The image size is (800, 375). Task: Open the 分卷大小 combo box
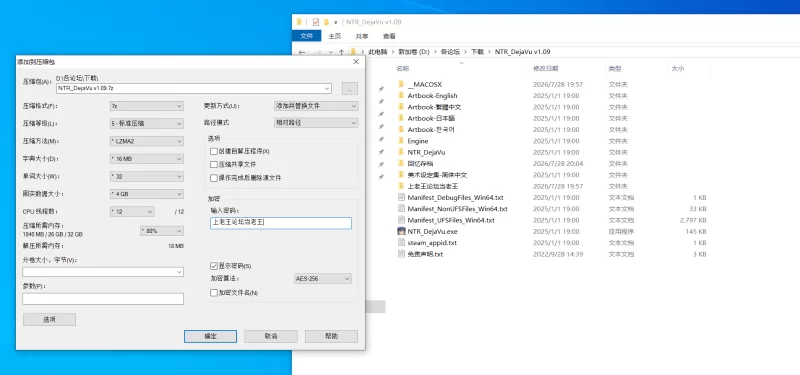click(103, 272)
